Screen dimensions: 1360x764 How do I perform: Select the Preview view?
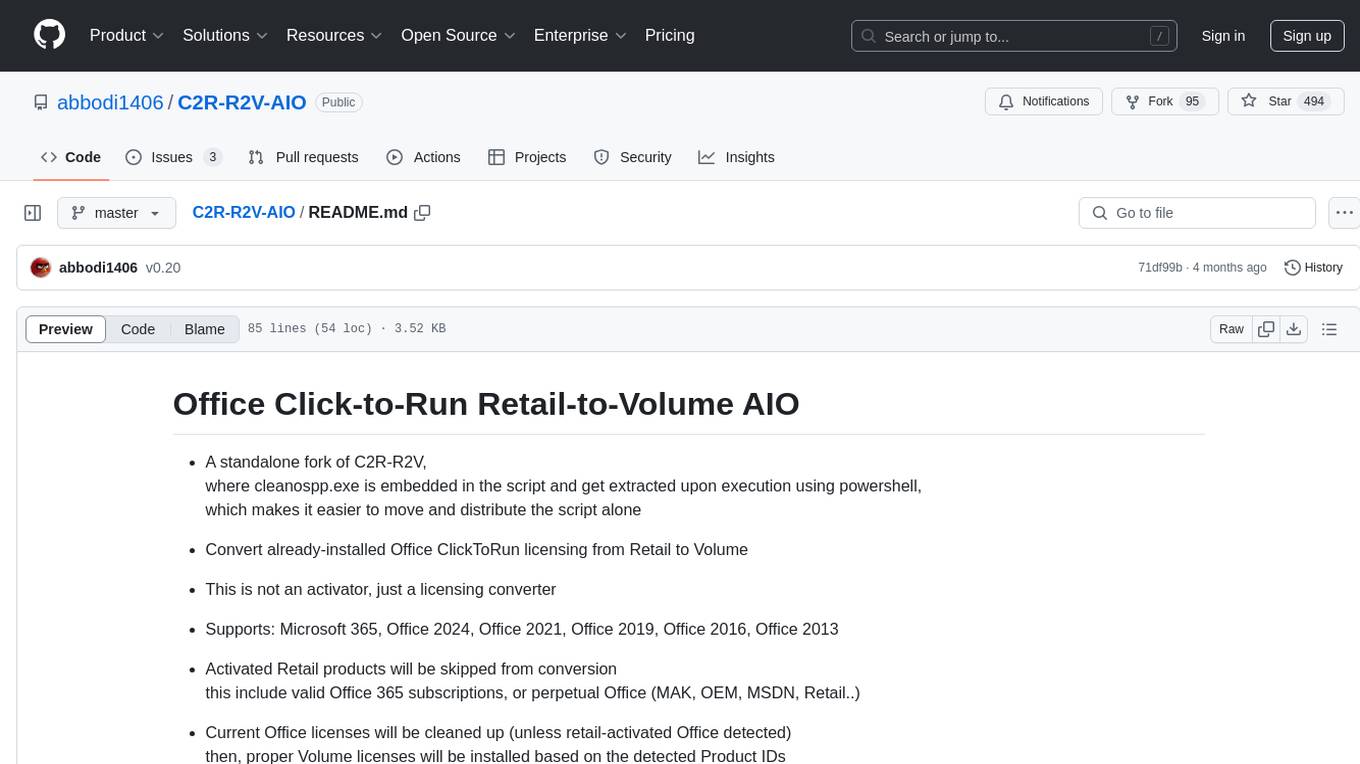(x=66, y=329)
